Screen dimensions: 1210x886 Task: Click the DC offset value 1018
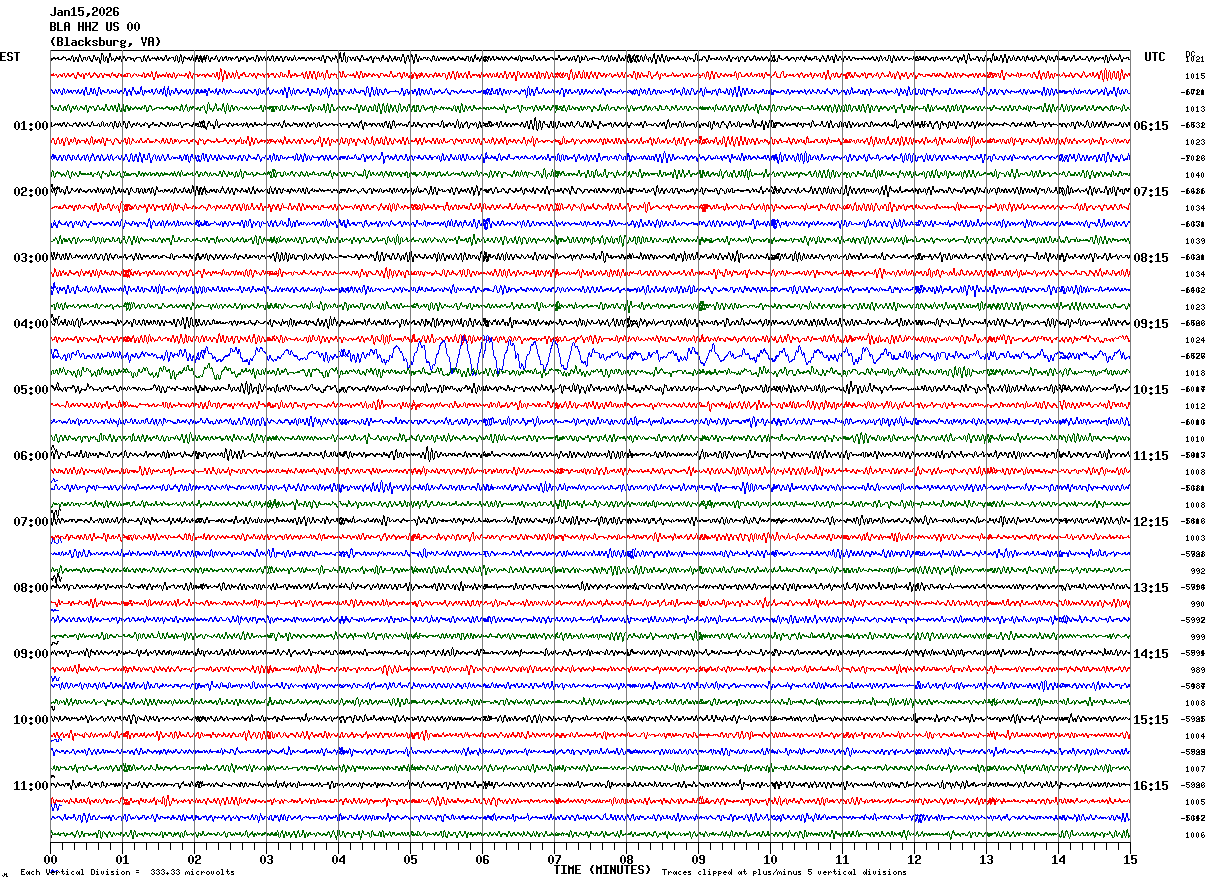[x=1195, y=373]
